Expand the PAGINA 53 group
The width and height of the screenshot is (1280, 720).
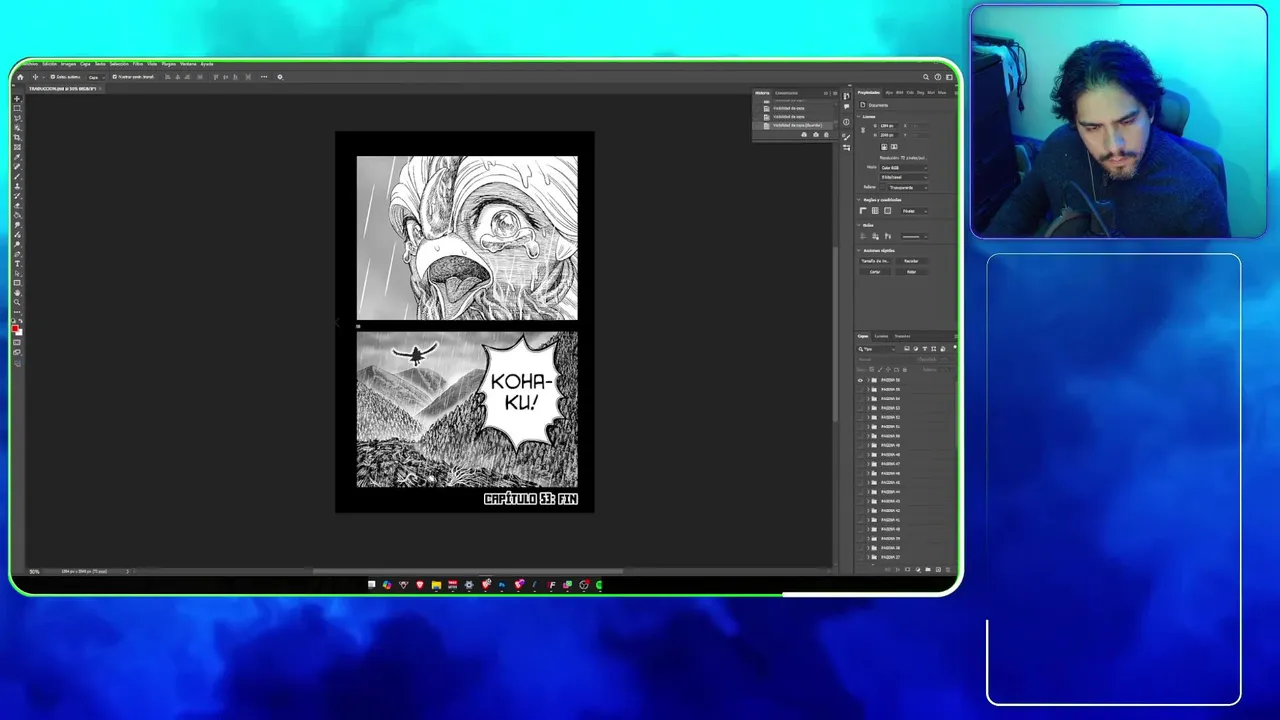pyautogui.click(x=868, y=408)
